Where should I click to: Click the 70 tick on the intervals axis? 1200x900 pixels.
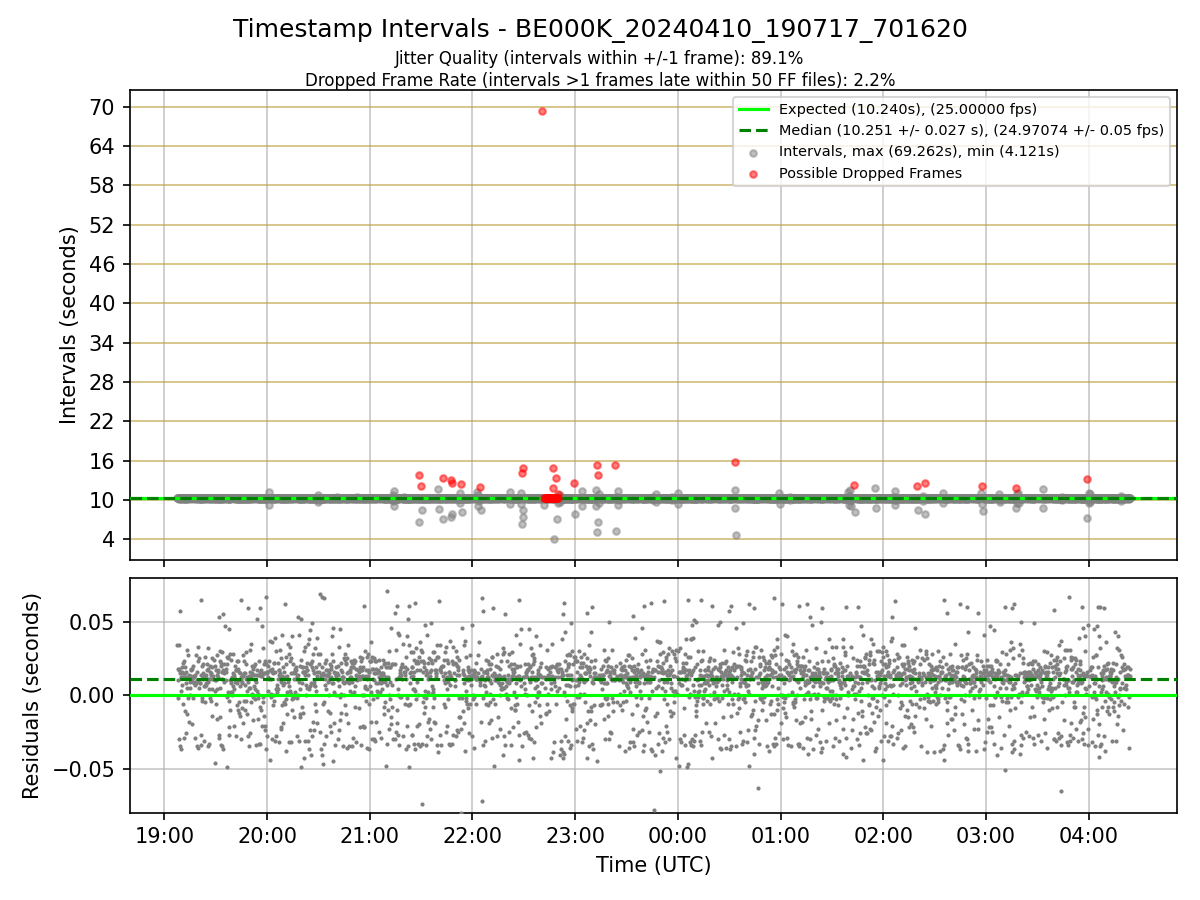click(x=104, y=107)
